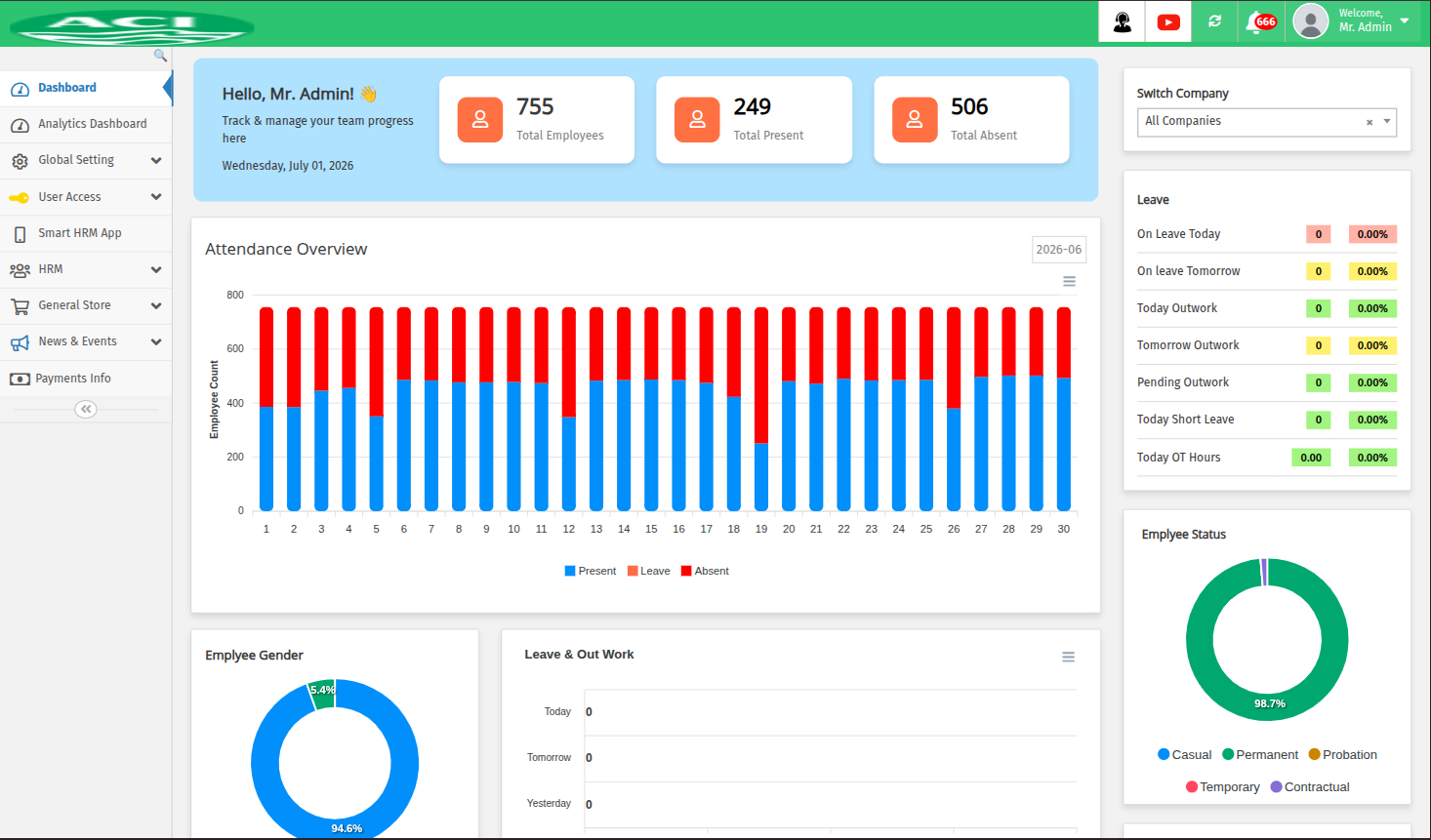This screenshot has width=1431, height=840.
Task: Click On leave Tomorrow count badge
Action: click(x=1318, y=271)
